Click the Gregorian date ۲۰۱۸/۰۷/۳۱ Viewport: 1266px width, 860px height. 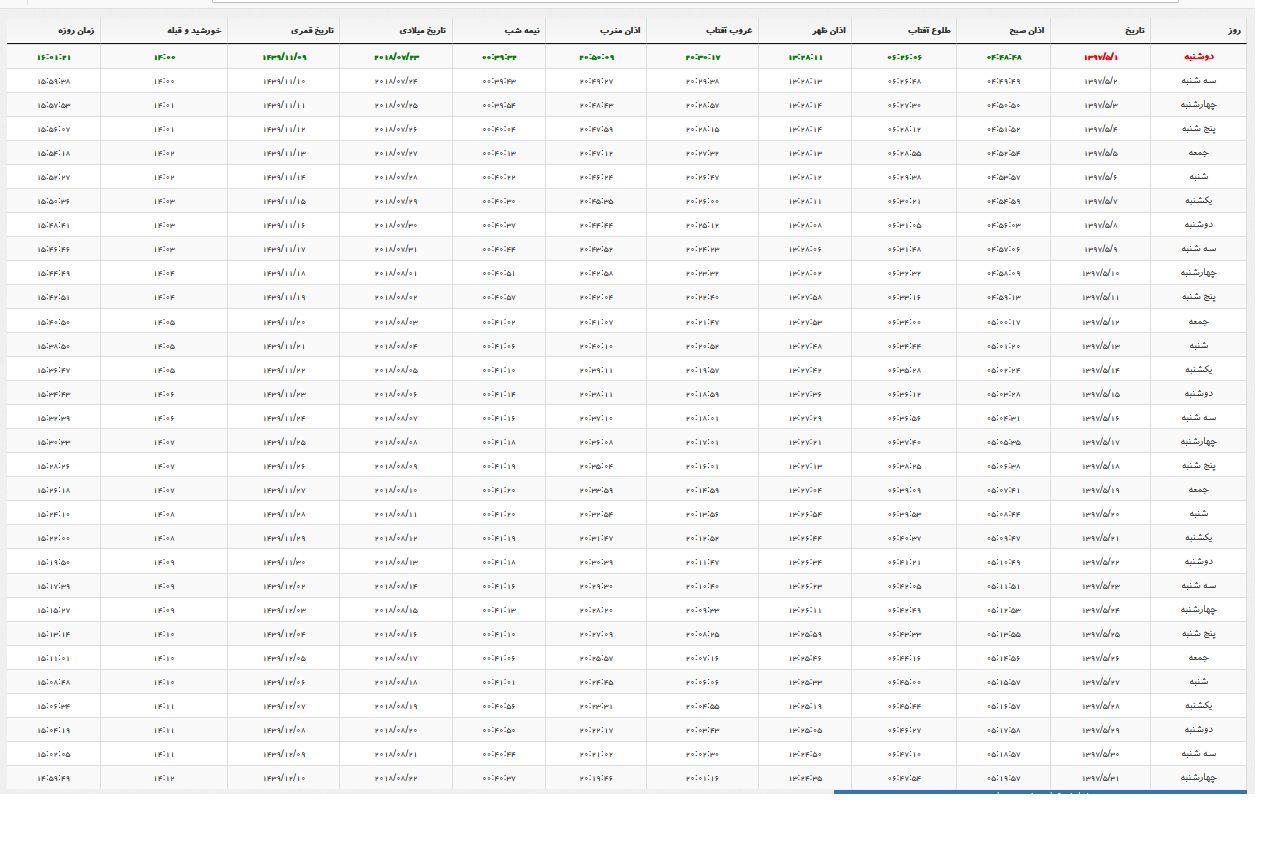pos(395,249)
